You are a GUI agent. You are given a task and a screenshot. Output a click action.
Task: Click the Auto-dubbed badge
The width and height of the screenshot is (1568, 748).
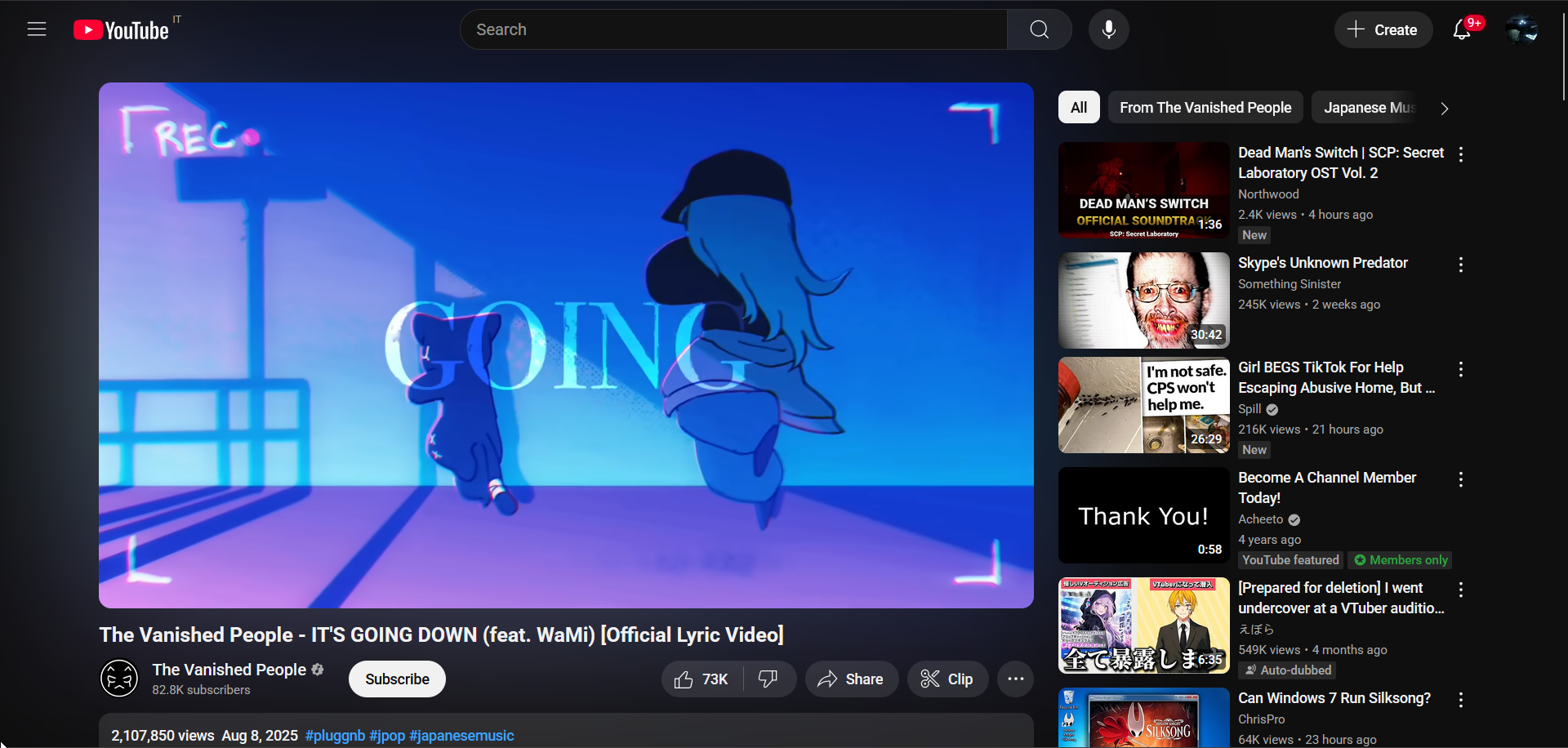pyautogui.click(x=1287, y=670)
